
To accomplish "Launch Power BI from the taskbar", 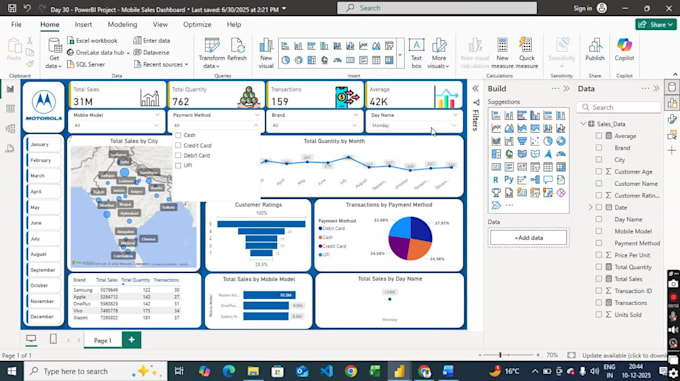I will point(400,371).
